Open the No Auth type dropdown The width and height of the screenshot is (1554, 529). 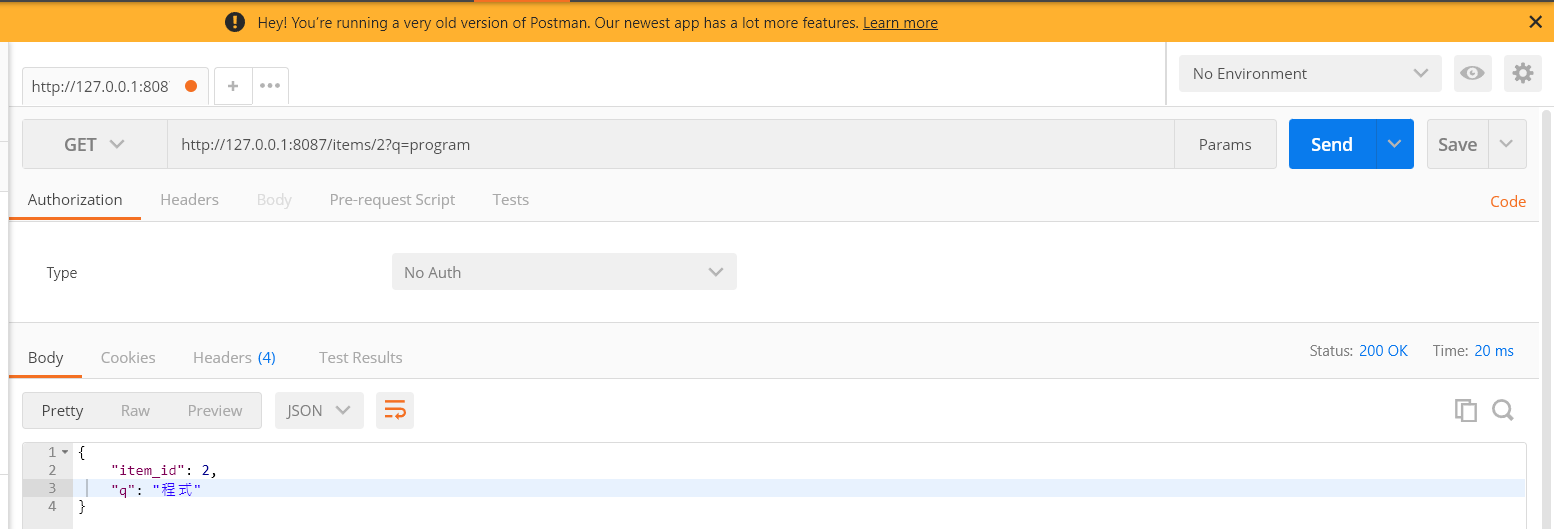[564, 272]
